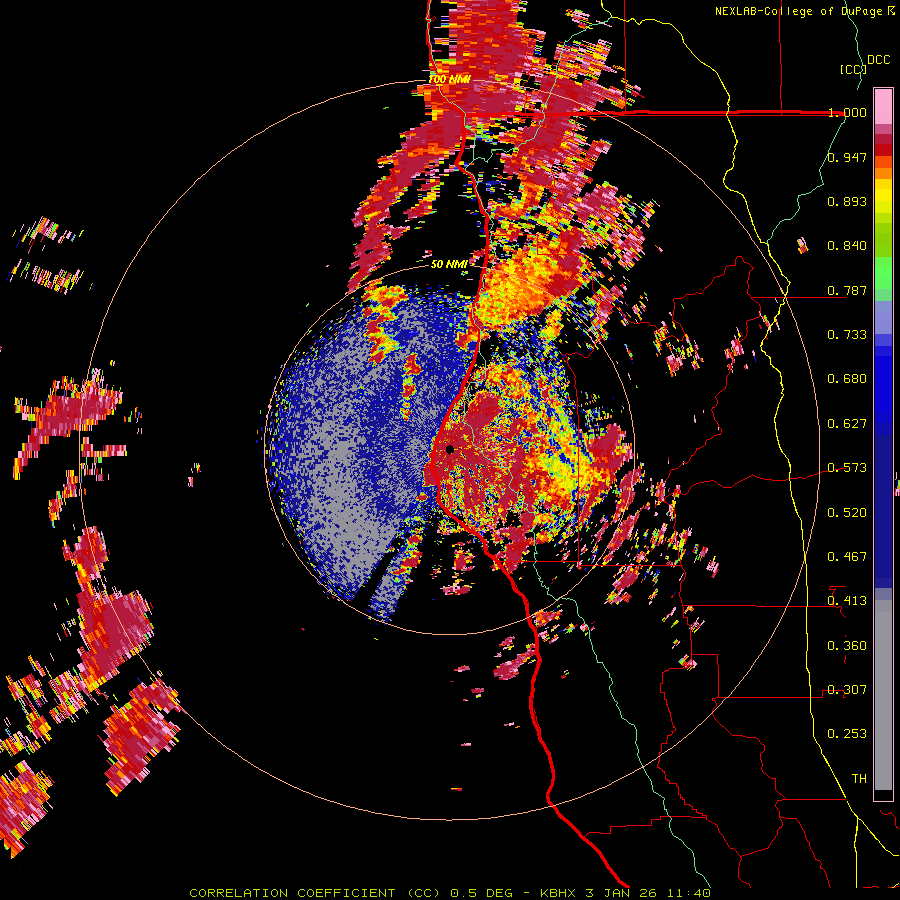Click the 0.413 scale value
This screenshot has width=900, height=900.
[847, 601]
